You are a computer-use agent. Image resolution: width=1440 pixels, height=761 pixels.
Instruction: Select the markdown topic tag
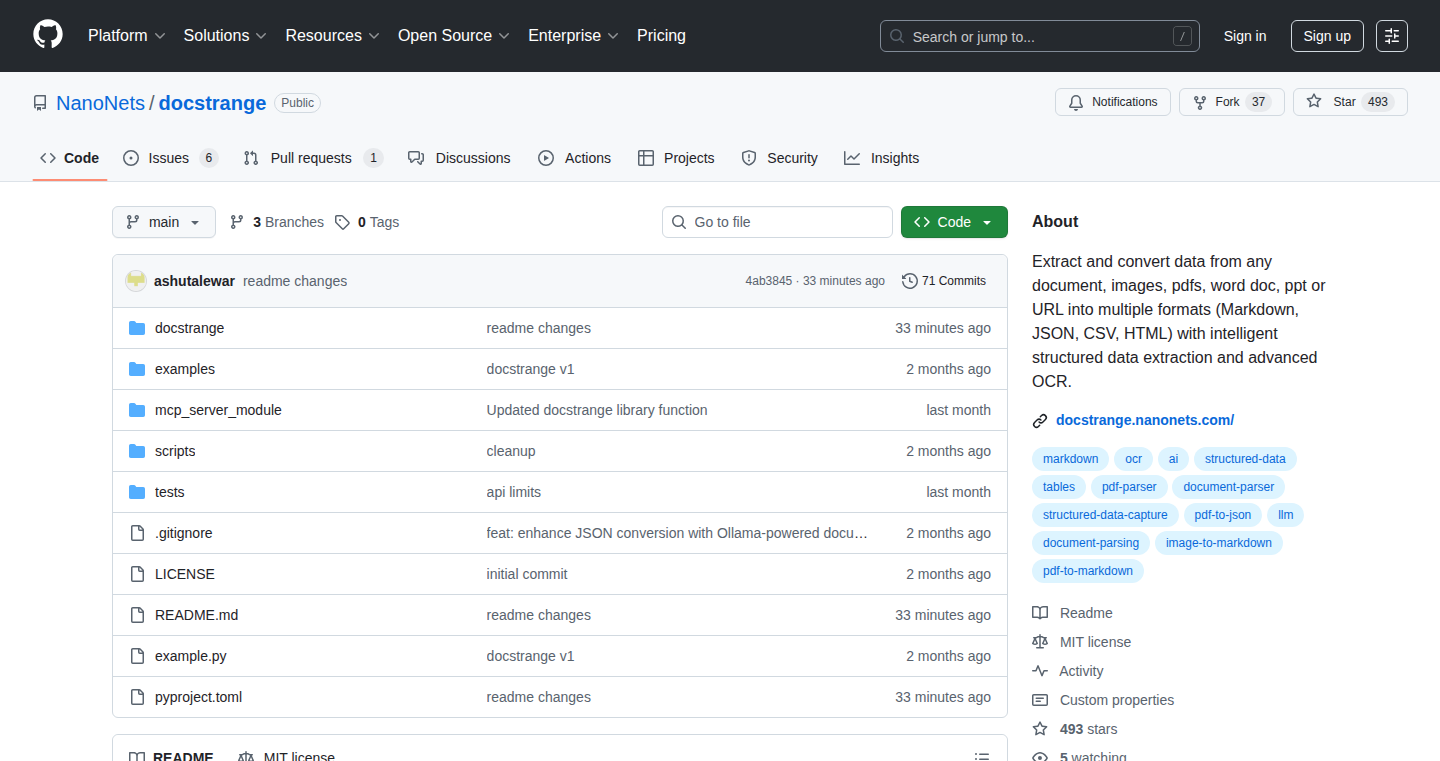coord(1070,459)
